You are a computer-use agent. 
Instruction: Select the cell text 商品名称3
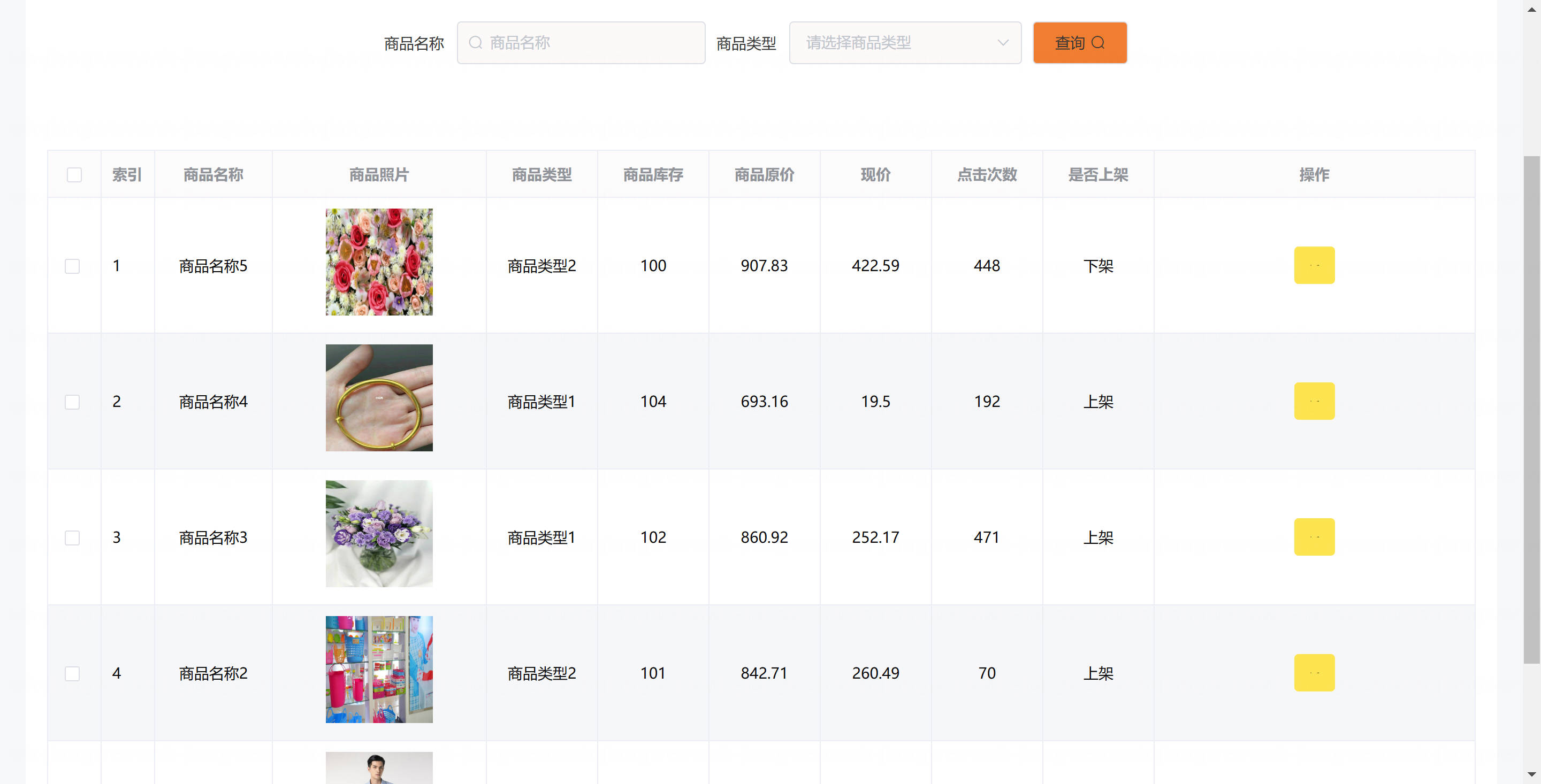point(213,537)
